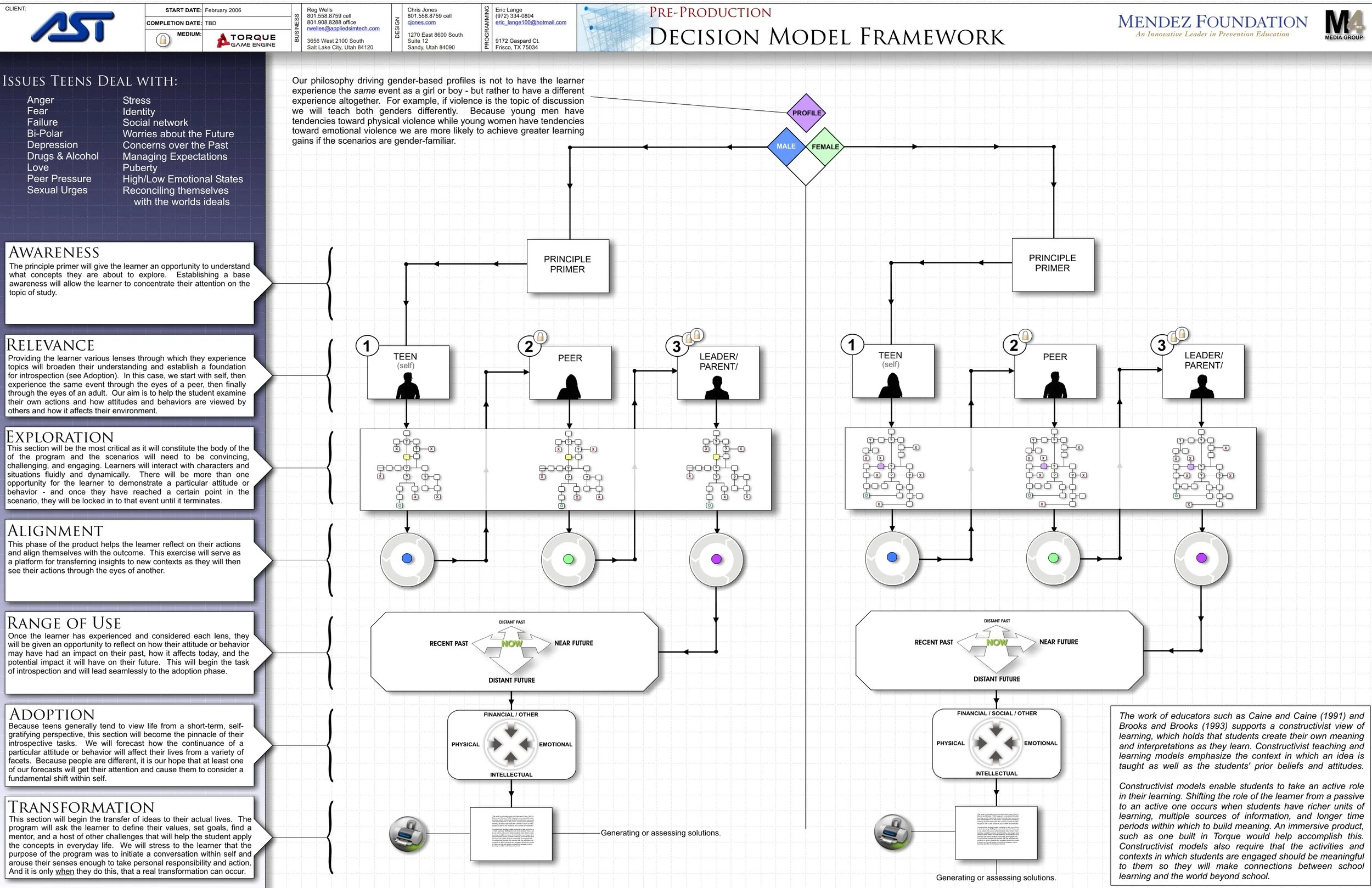Select the green FEMALE diamond
Screen dimensions: 1372x888
coord(825,147)
